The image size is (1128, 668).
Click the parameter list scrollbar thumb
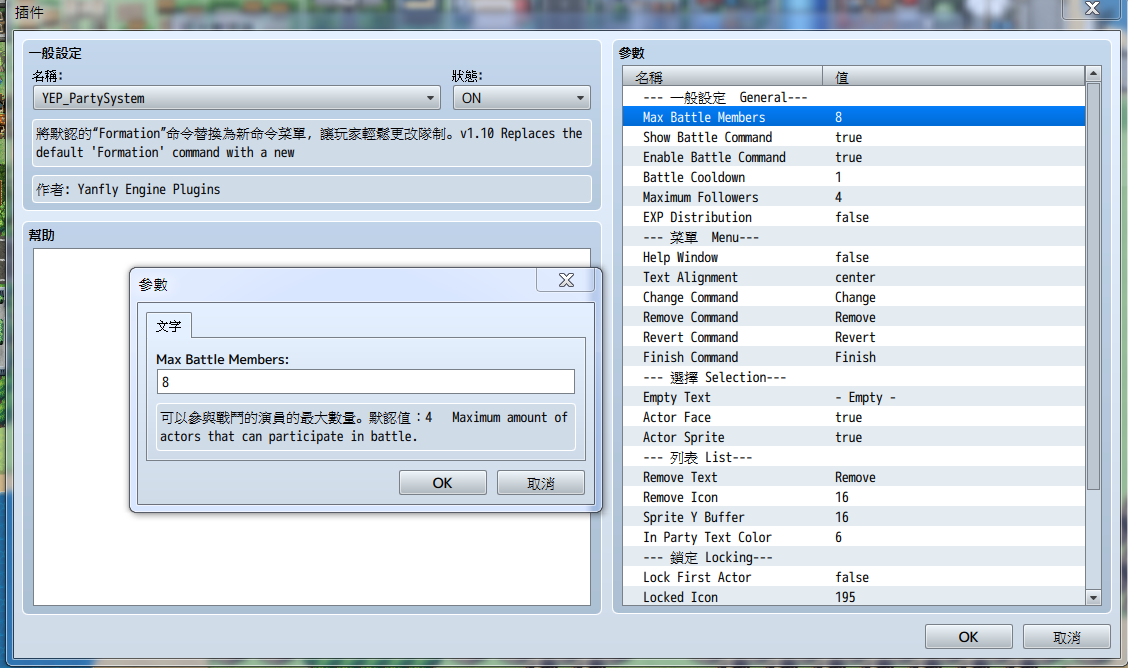point(1093,286)
